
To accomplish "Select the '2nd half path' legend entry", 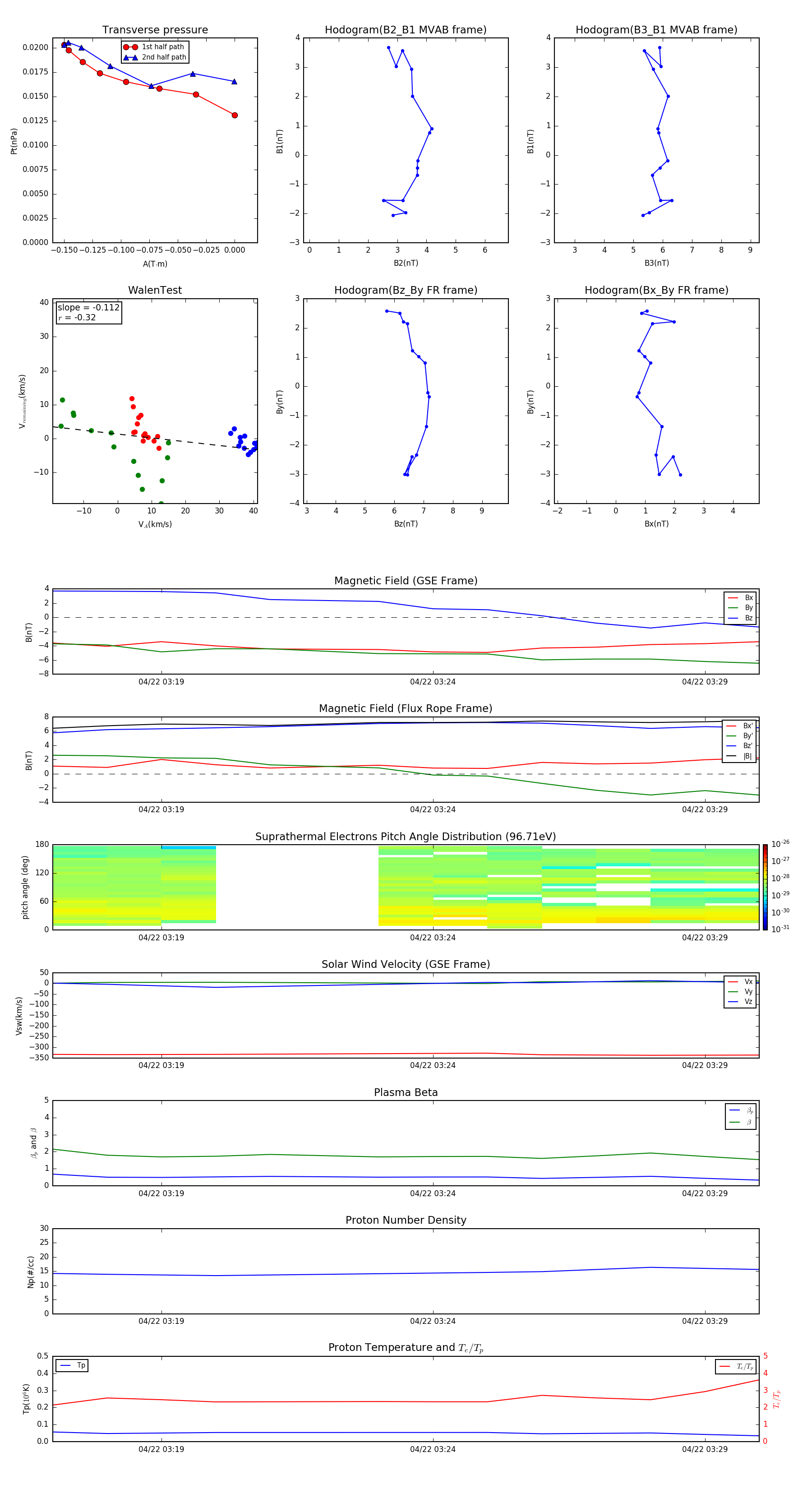I will point(155,57).
